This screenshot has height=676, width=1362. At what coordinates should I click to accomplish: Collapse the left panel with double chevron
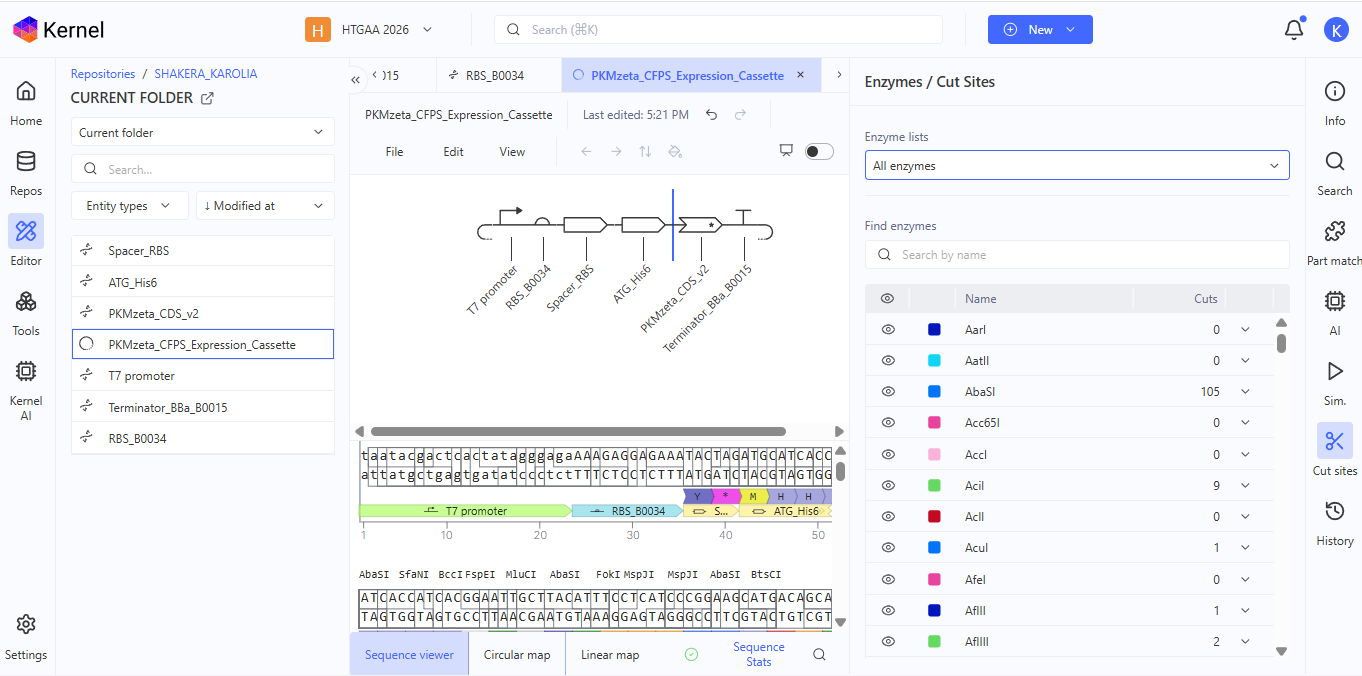pyautogui.click(x=356, y=79)
